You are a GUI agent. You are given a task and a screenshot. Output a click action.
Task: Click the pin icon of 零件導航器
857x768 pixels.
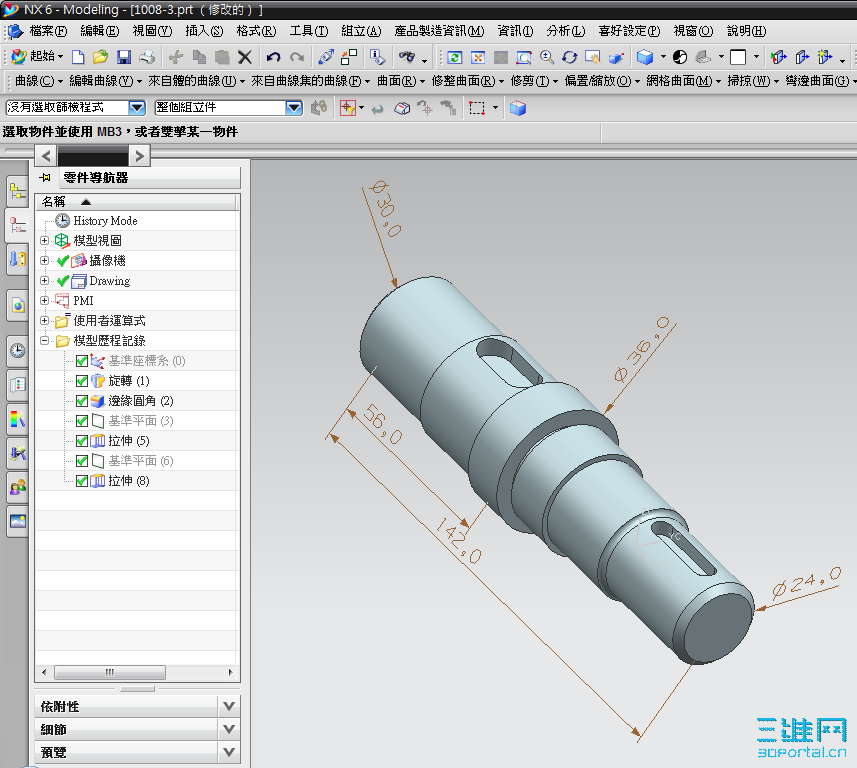coord(46,177)
